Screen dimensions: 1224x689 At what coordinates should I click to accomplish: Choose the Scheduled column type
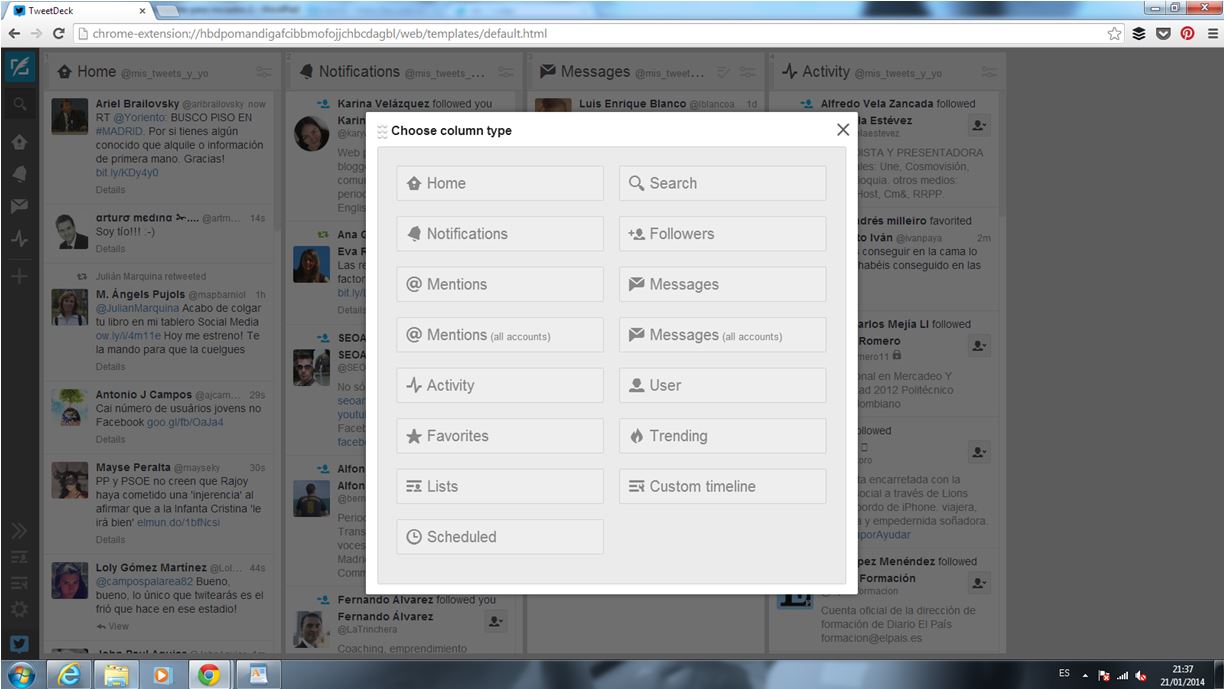pos(500,537)
